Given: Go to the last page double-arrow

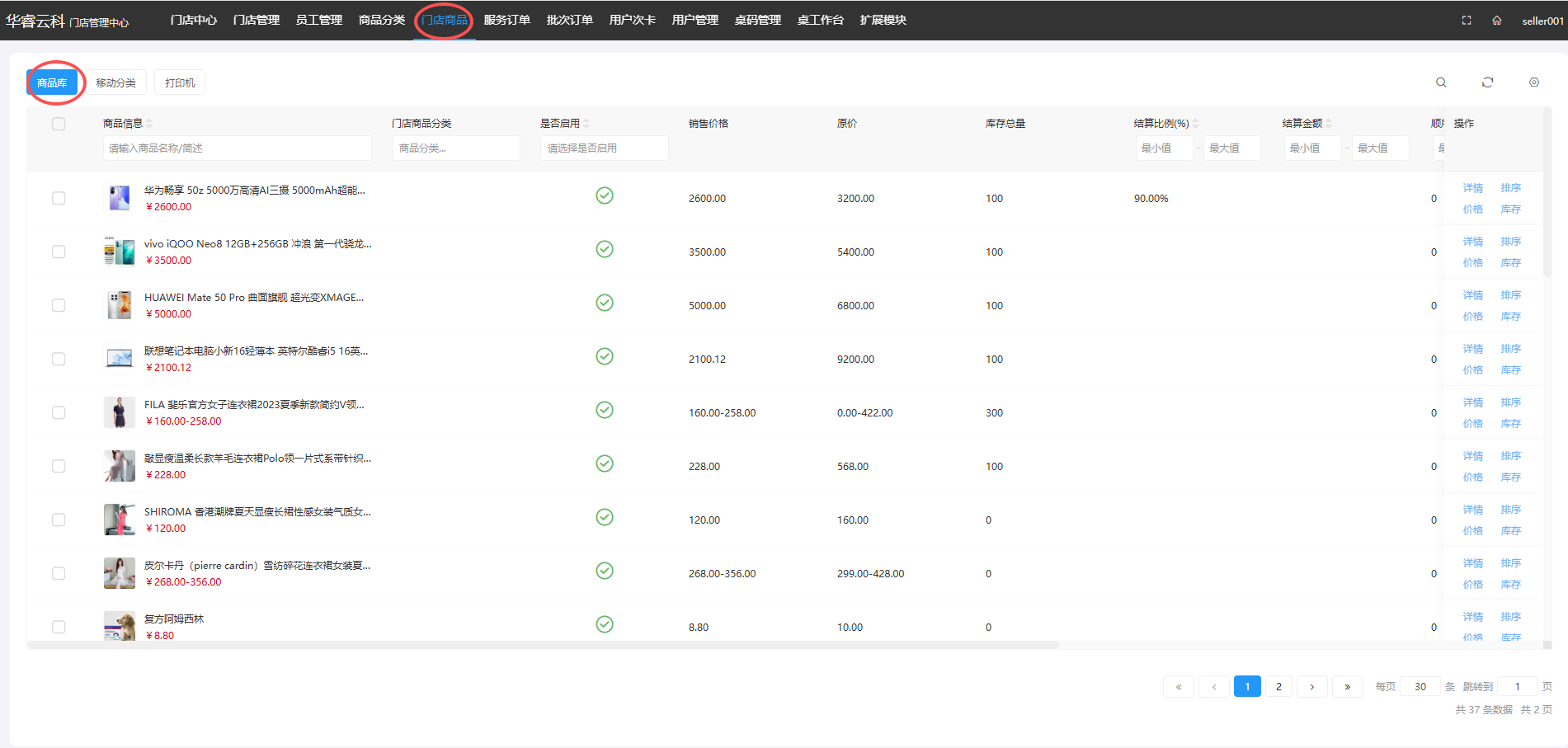Looking at the screenshot, I should pyautogui.click(x=1347, y=686).
